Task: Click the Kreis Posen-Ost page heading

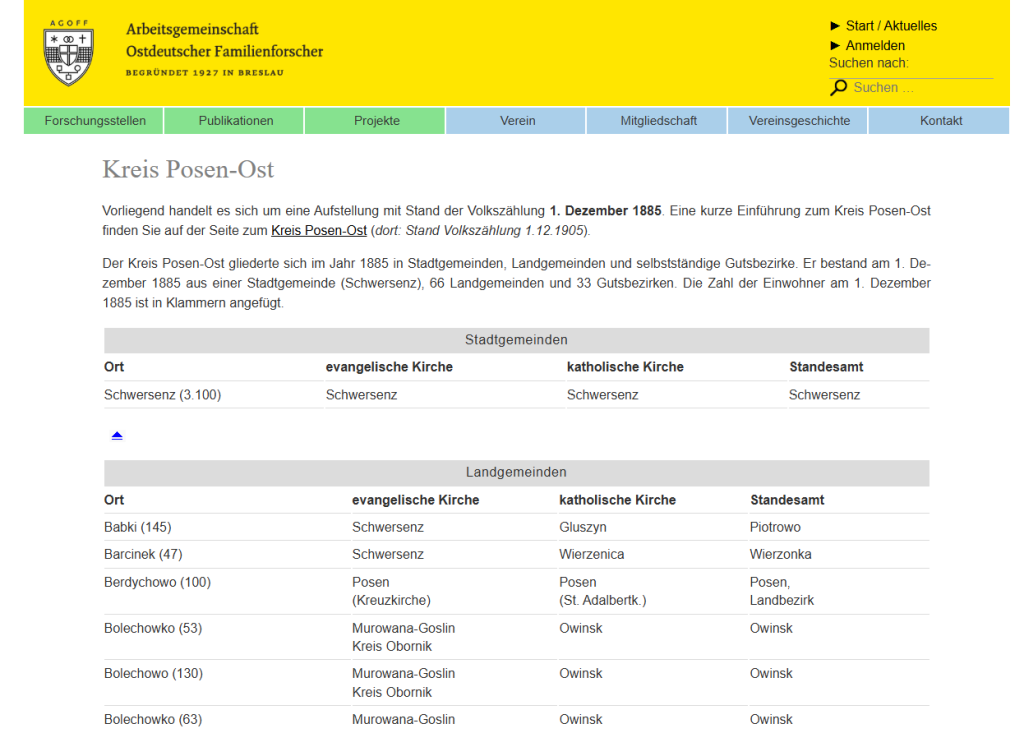Action: [x=188, y=169]
